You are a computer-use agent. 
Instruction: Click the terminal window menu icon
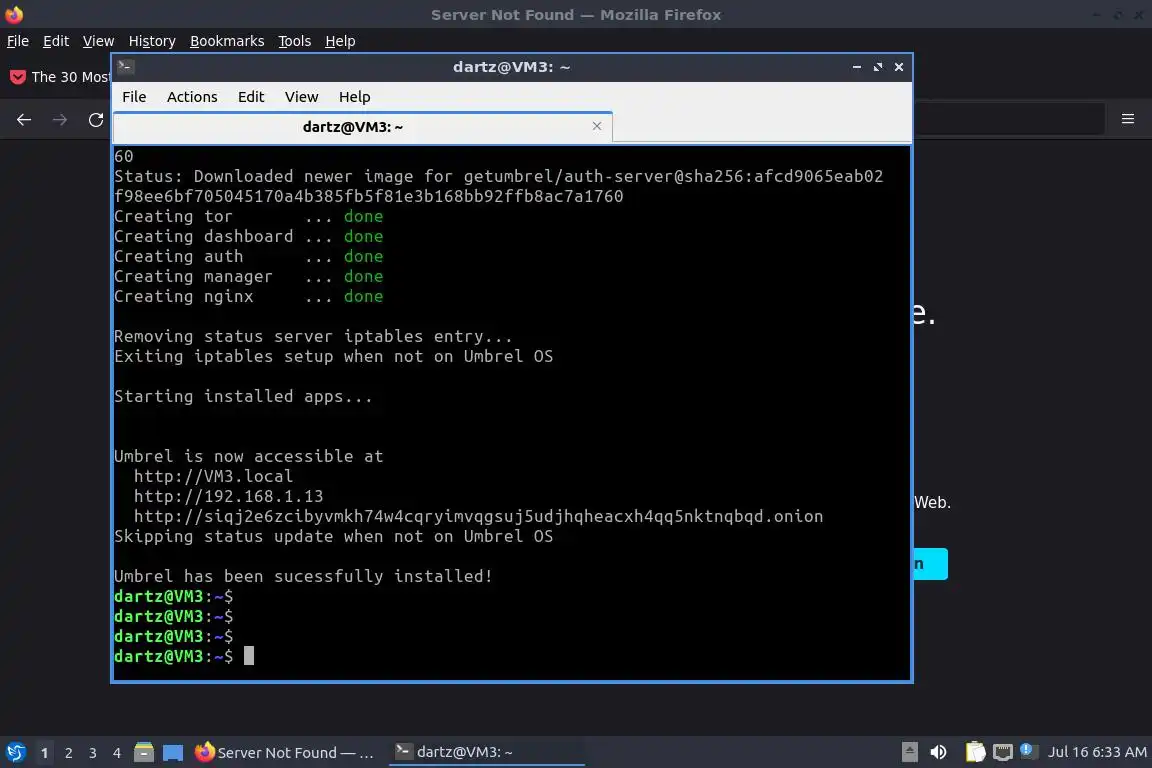(x=125, y=67)
